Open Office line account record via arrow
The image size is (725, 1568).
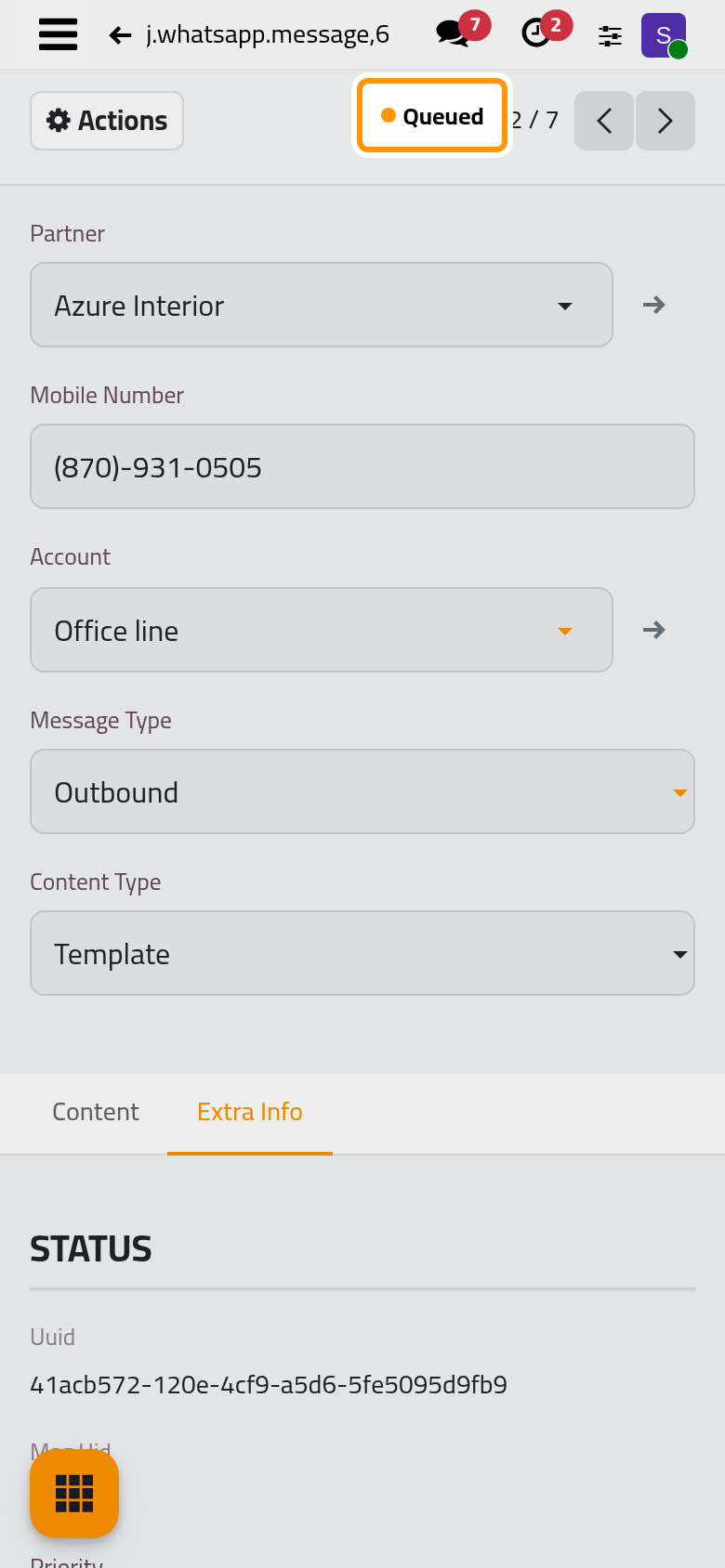tap(654, 630)
